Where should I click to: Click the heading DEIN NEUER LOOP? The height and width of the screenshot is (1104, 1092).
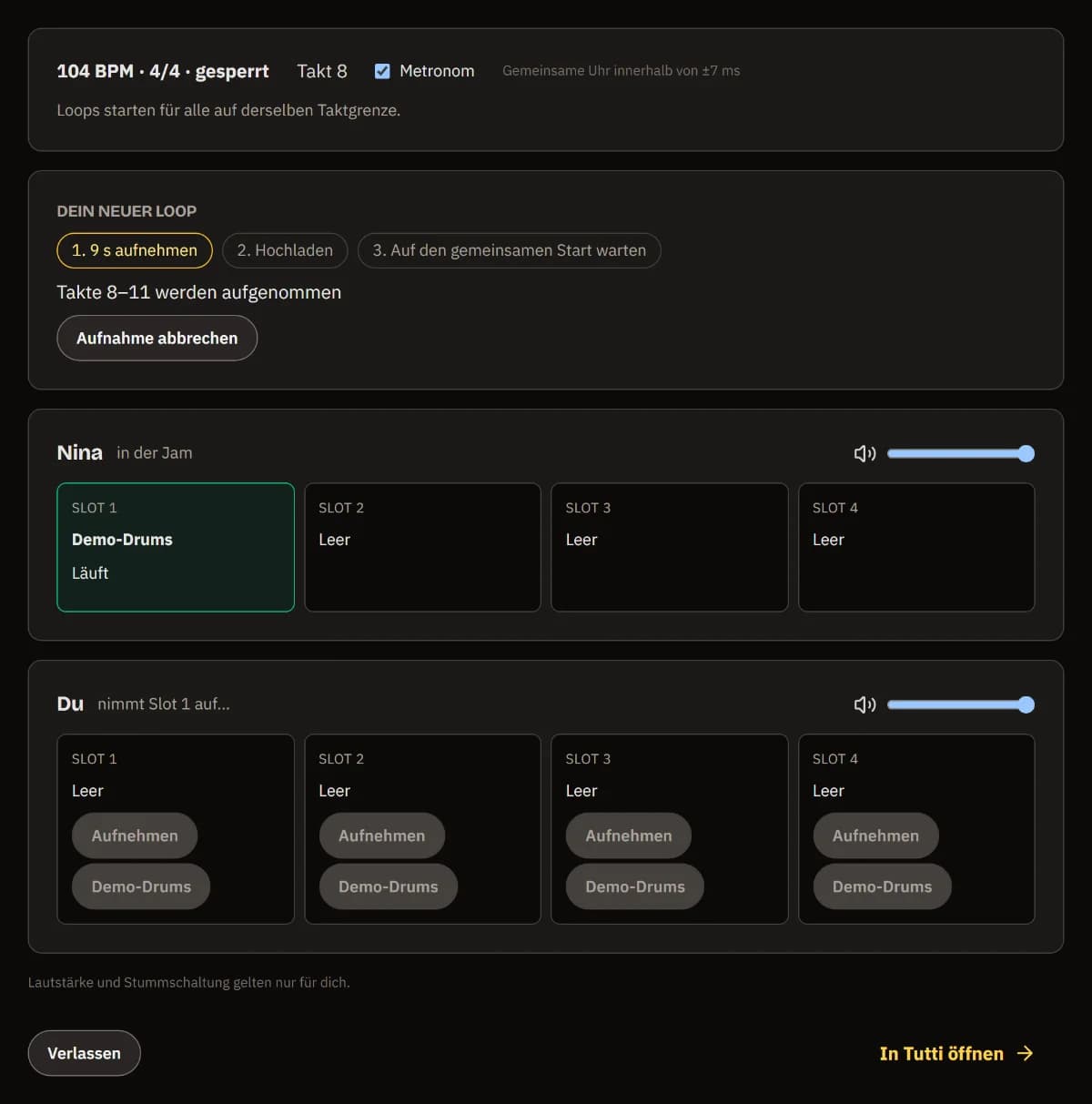click(126, 211)
